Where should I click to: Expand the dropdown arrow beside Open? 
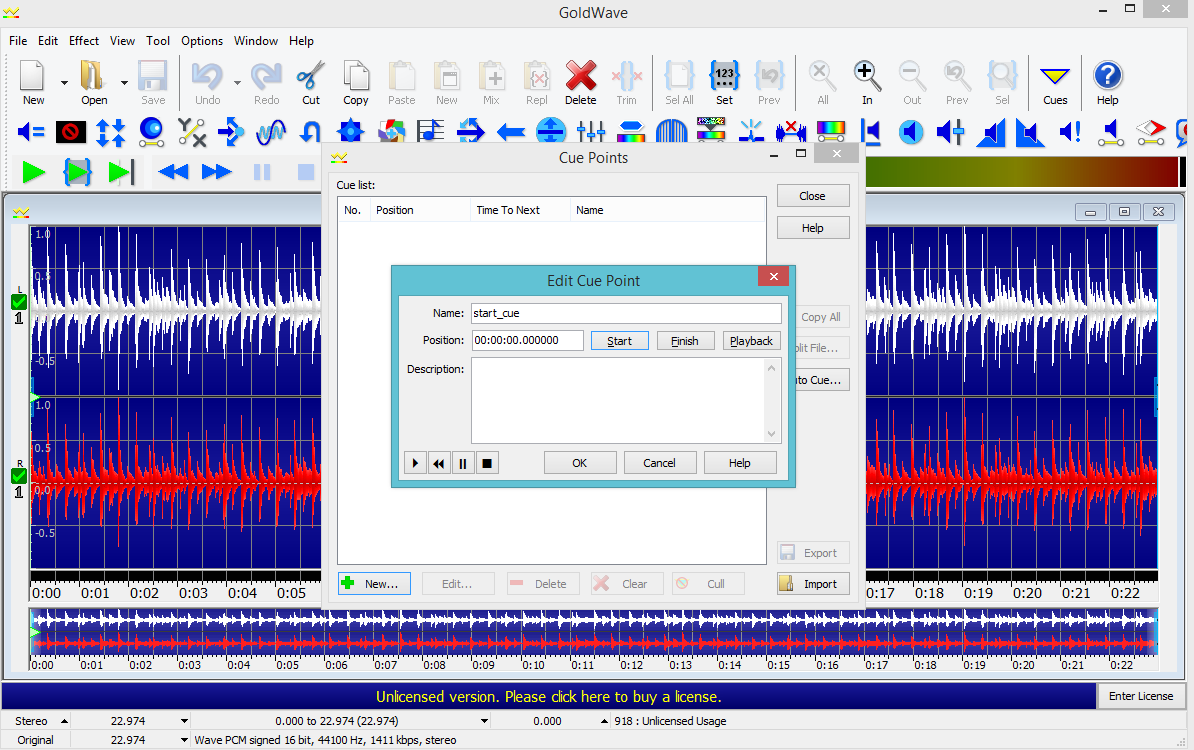124,83
